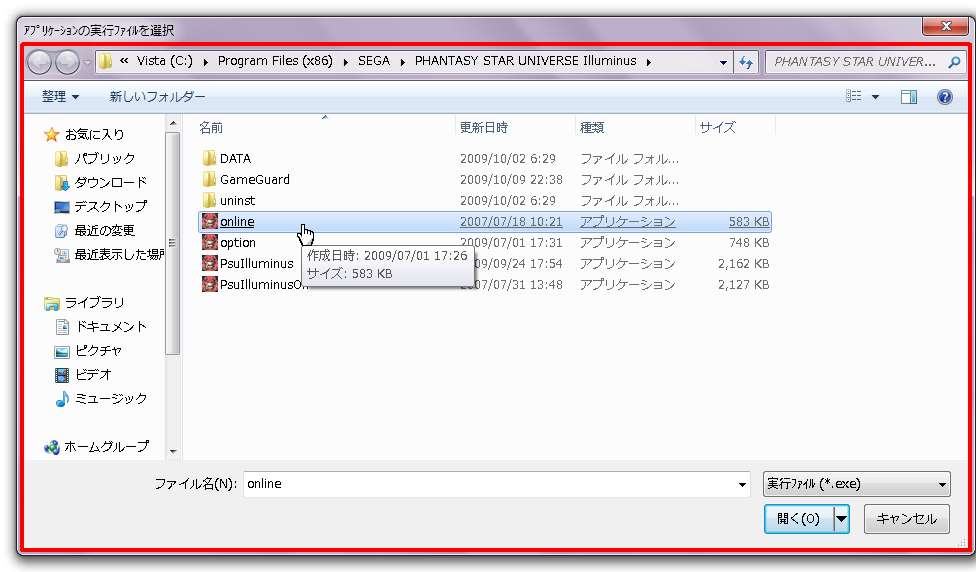Click the option.exe game icon

[209, 242]
